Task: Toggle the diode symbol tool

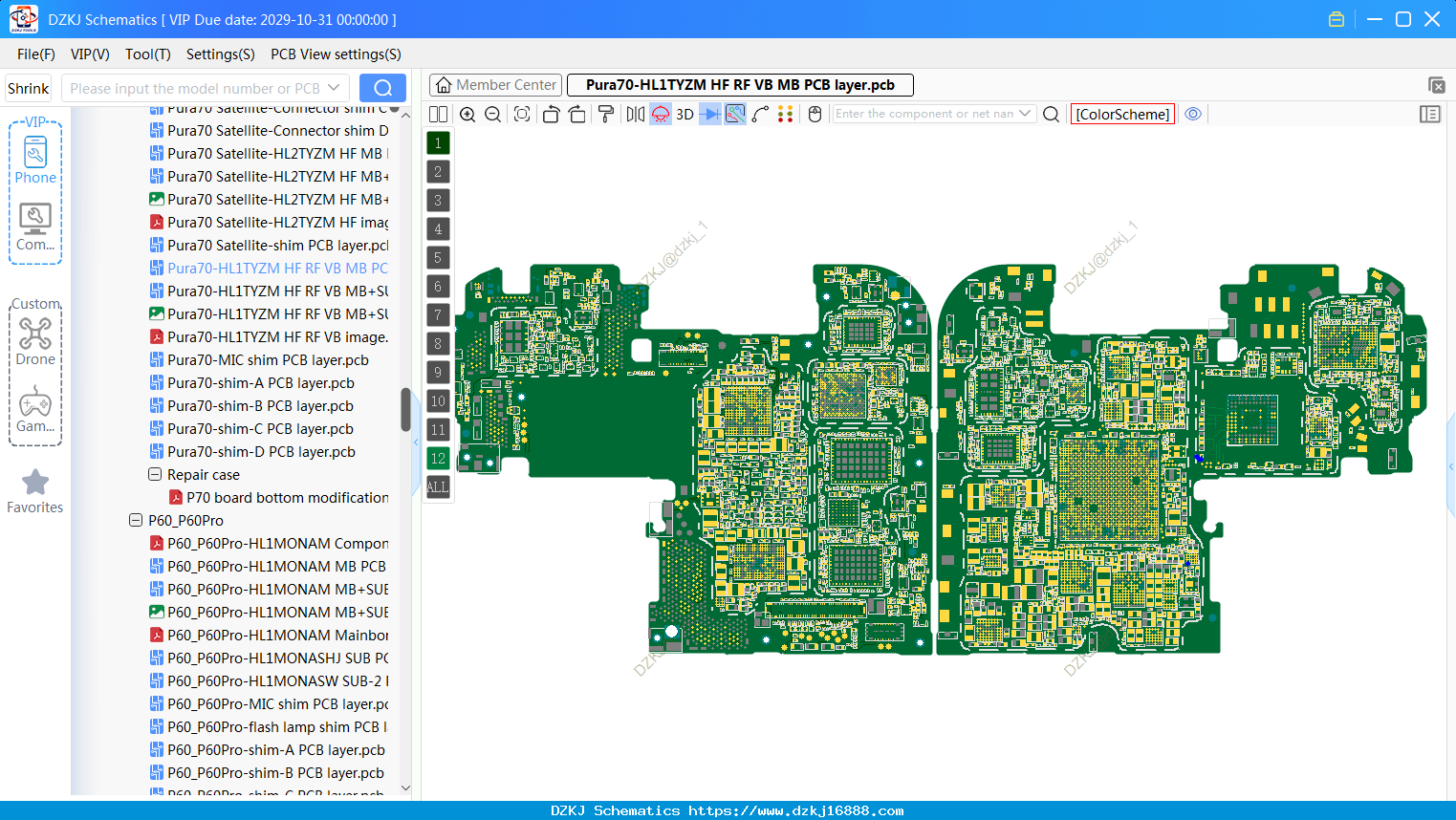Action: tap(710, 114)
